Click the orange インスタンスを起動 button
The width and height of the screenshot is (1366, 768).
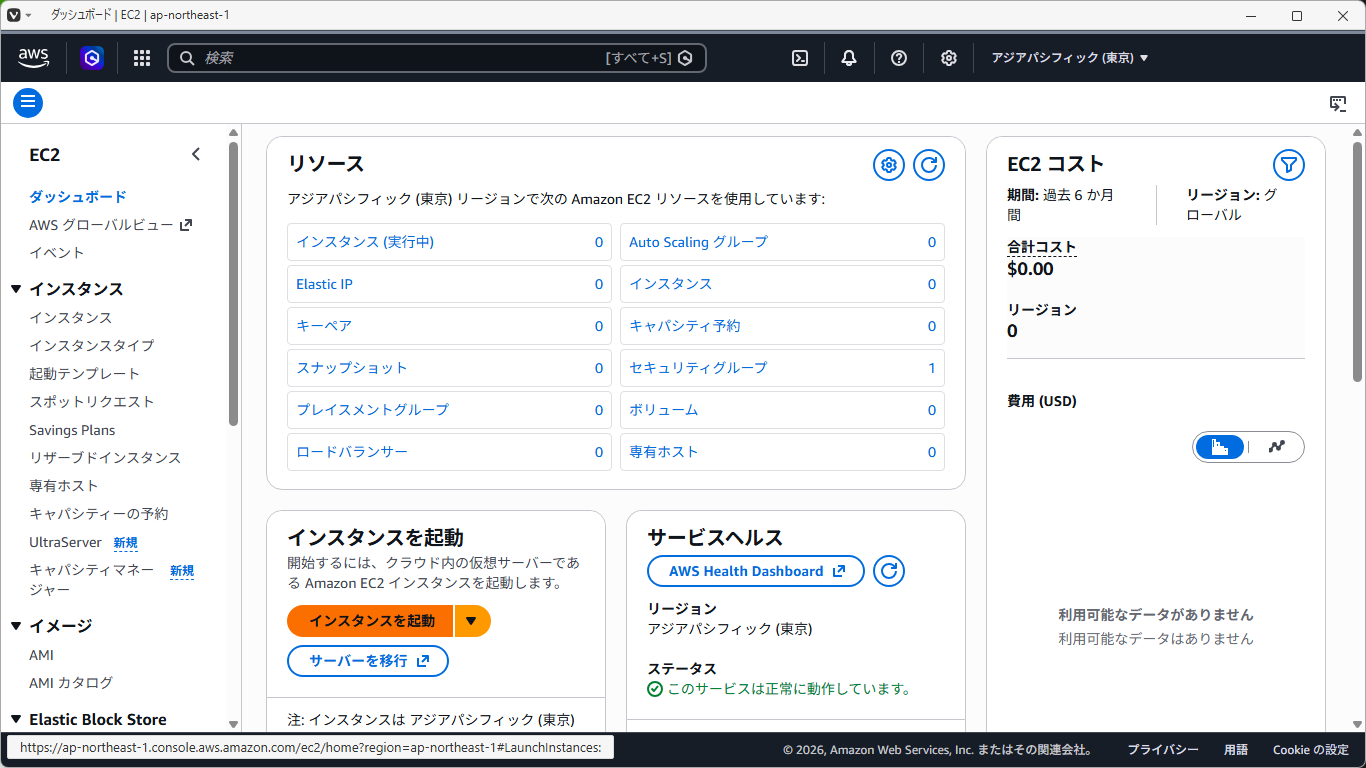371,621
